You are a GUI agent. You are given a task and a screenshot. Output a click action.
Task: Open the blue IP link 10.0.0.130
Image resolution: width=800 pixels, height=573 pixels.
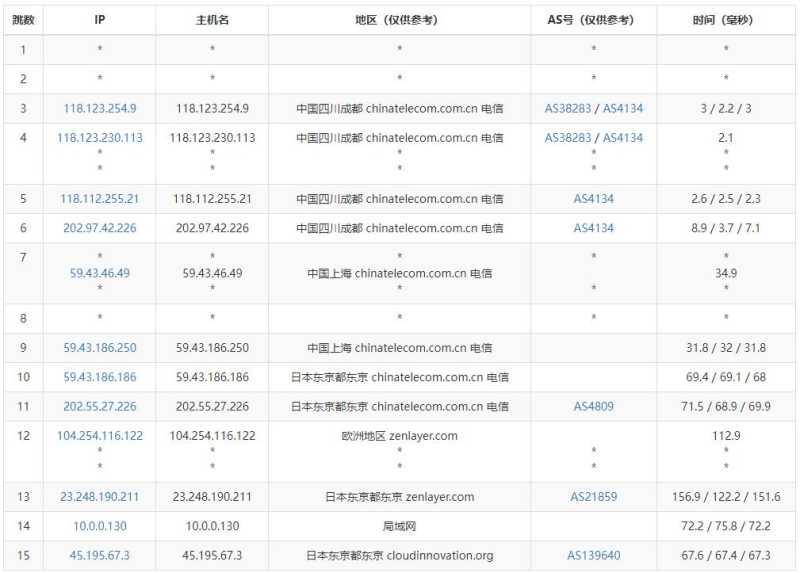pyautogui.click(x=99, y=526)
